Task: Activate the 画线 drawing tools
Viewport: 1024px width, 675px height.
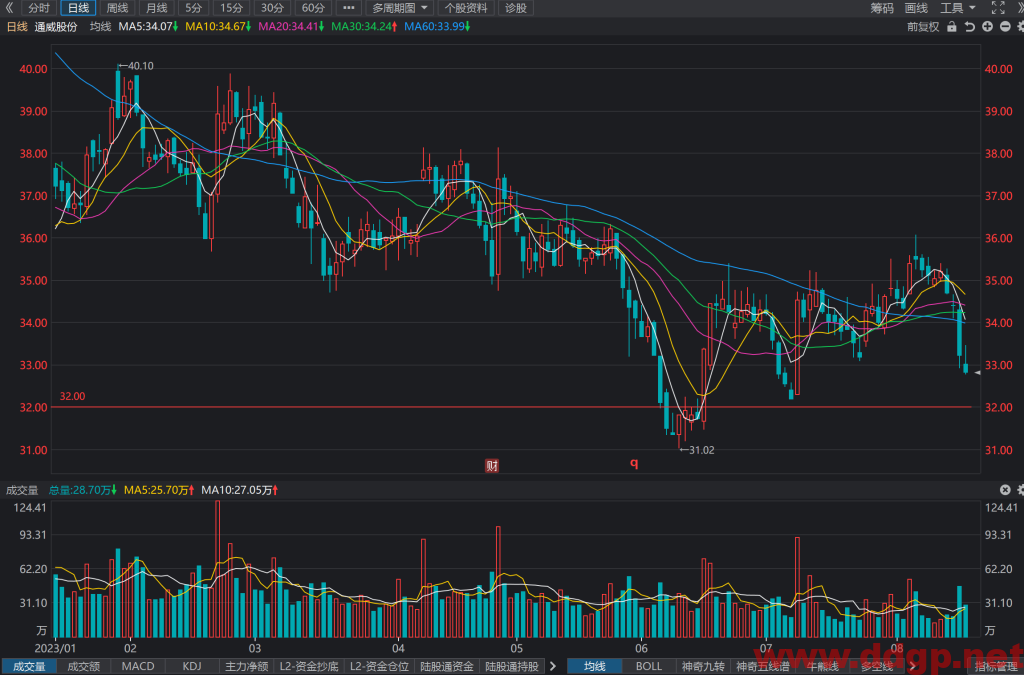Action: [x=916, y=8]
